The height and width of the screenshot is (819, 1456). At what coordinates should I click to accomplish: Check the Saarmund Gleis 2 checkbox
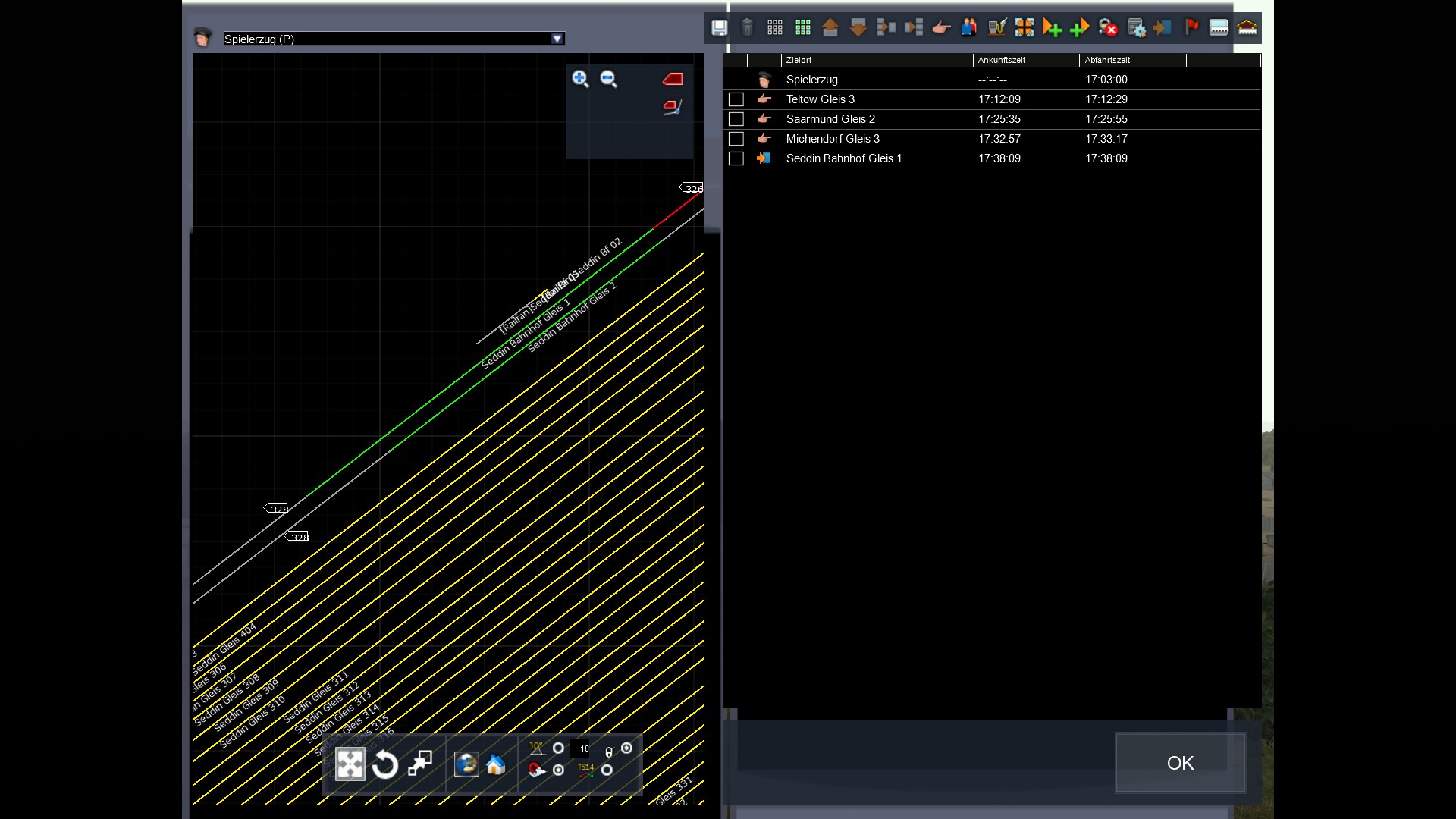(736, 119)
